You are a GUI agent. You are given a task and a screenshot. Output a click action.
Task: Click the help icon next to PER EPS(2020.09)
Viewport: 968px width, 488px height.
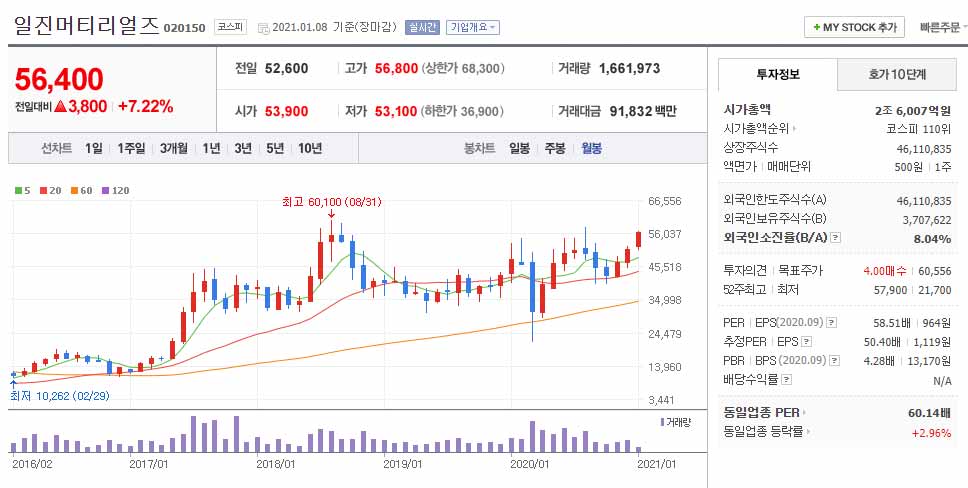click(832, 322)
